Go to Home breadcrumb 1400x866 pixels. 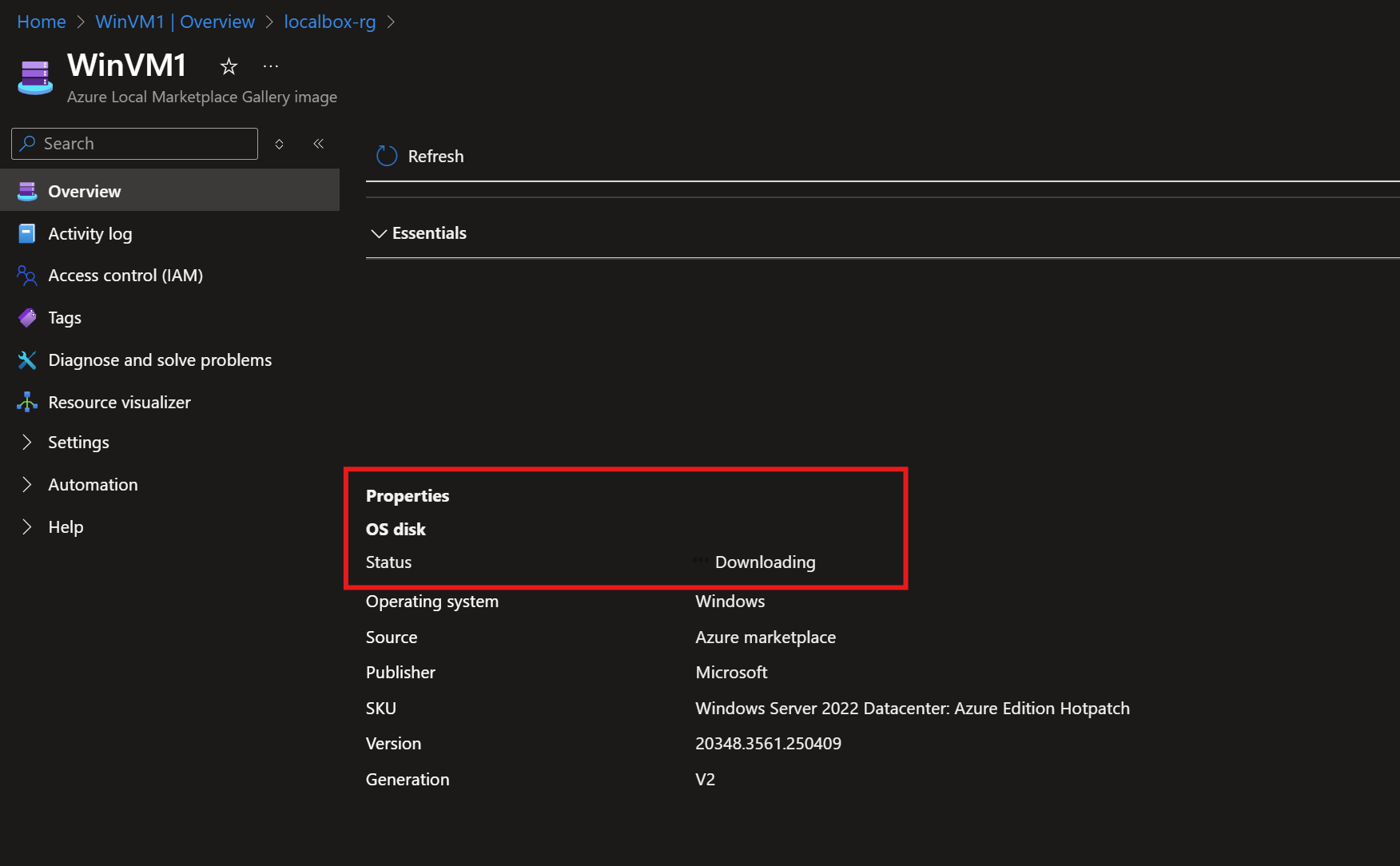pos(42,22)
